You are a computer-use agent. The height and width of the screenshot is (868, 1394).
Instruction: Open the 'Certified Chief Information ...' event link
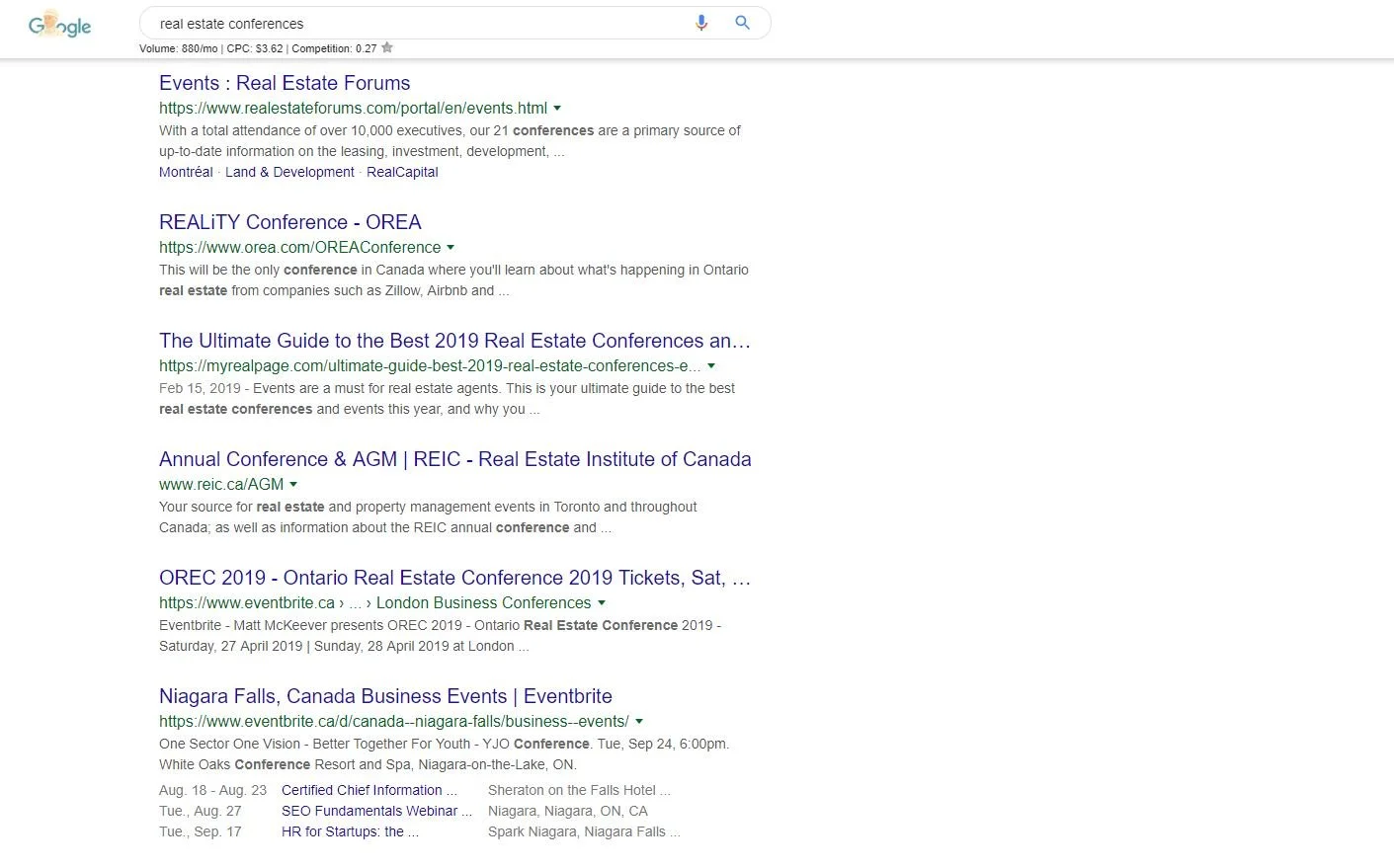coord(369,790)
